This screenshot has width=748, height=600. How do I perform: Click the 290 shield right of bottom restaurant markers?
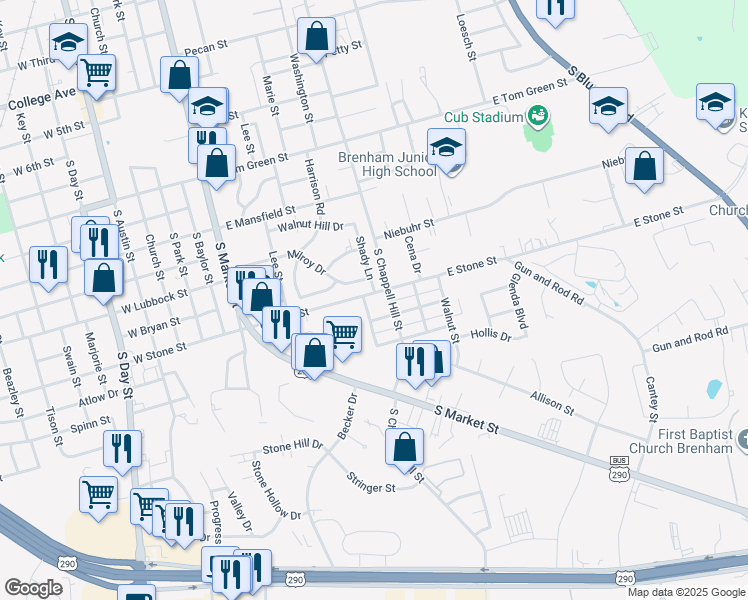[x=295, y=579]
